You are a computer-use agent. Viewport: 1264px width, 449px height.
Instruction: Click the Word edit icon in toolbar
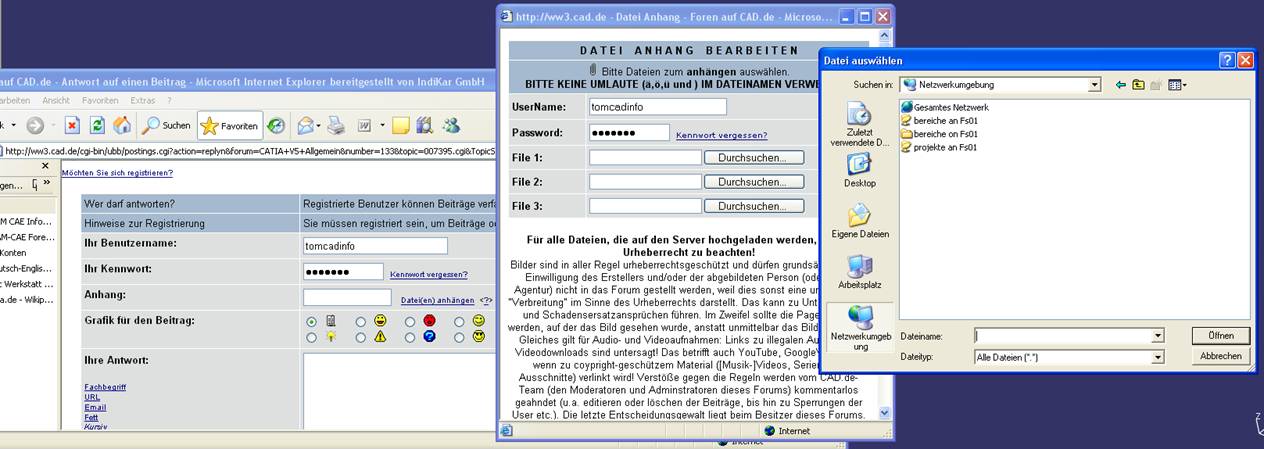click(365, 125)
